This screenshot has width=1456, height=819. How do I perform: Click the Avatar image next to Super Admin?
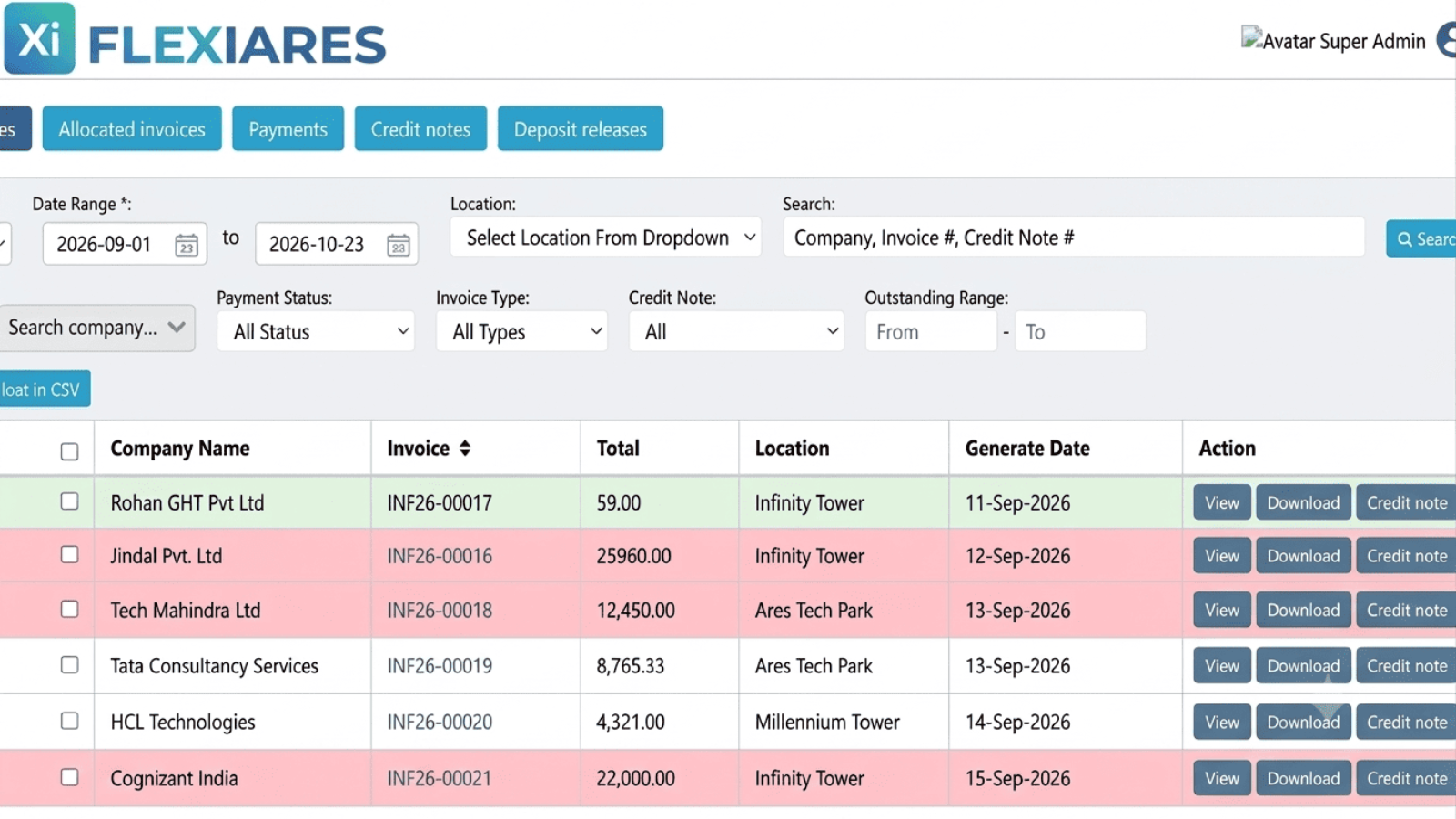(1251, 38)
